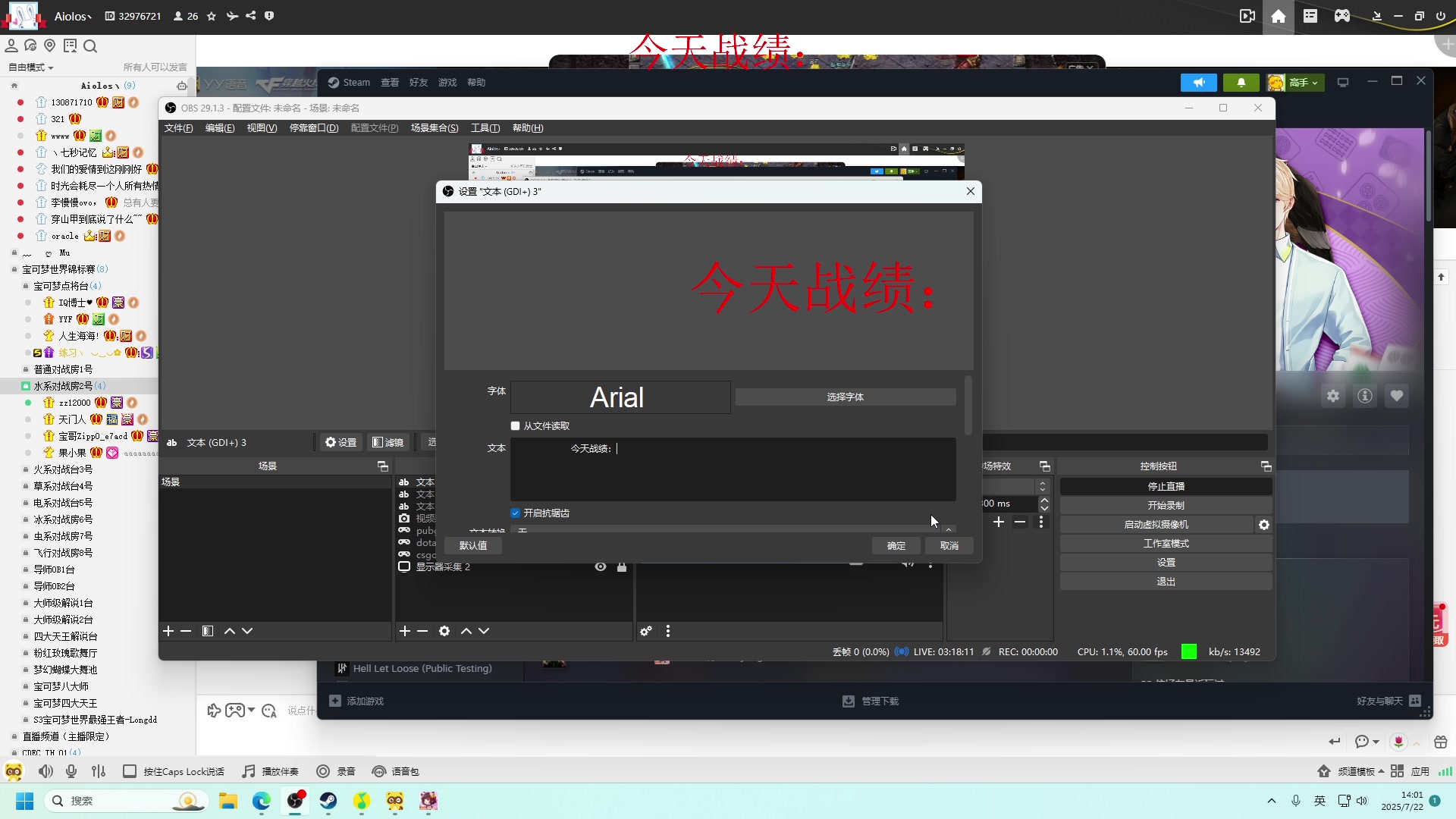Open YY speaker volume icon in the bottom toolbar
Viewport: 1456px width, 819px height.
(x=45, y=771)
